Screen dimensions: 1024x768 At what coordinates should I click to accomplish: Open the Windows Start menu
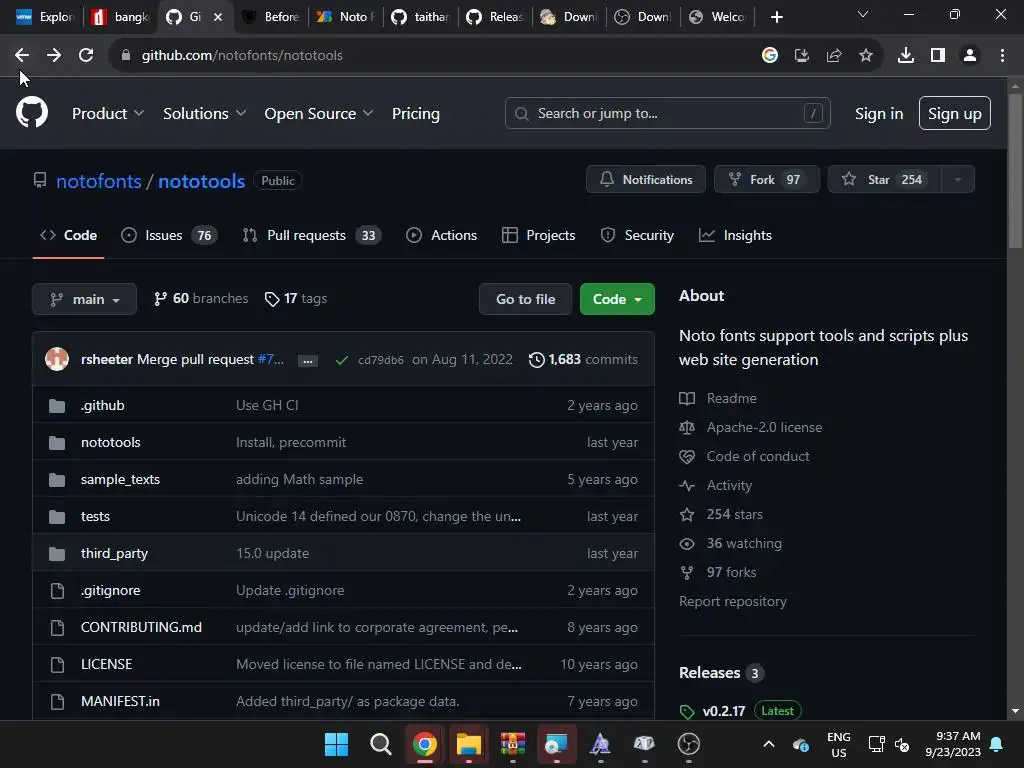pos(336,744)
